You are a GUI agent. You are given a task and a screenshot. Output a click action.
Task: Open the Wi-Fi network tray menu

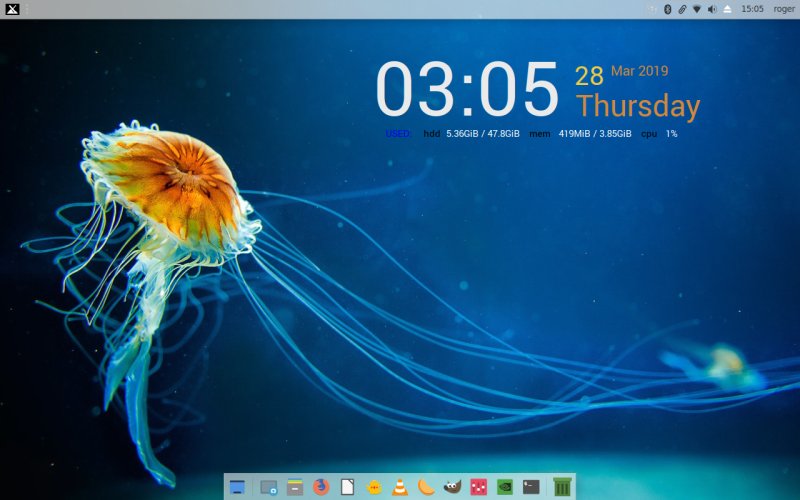697,9
